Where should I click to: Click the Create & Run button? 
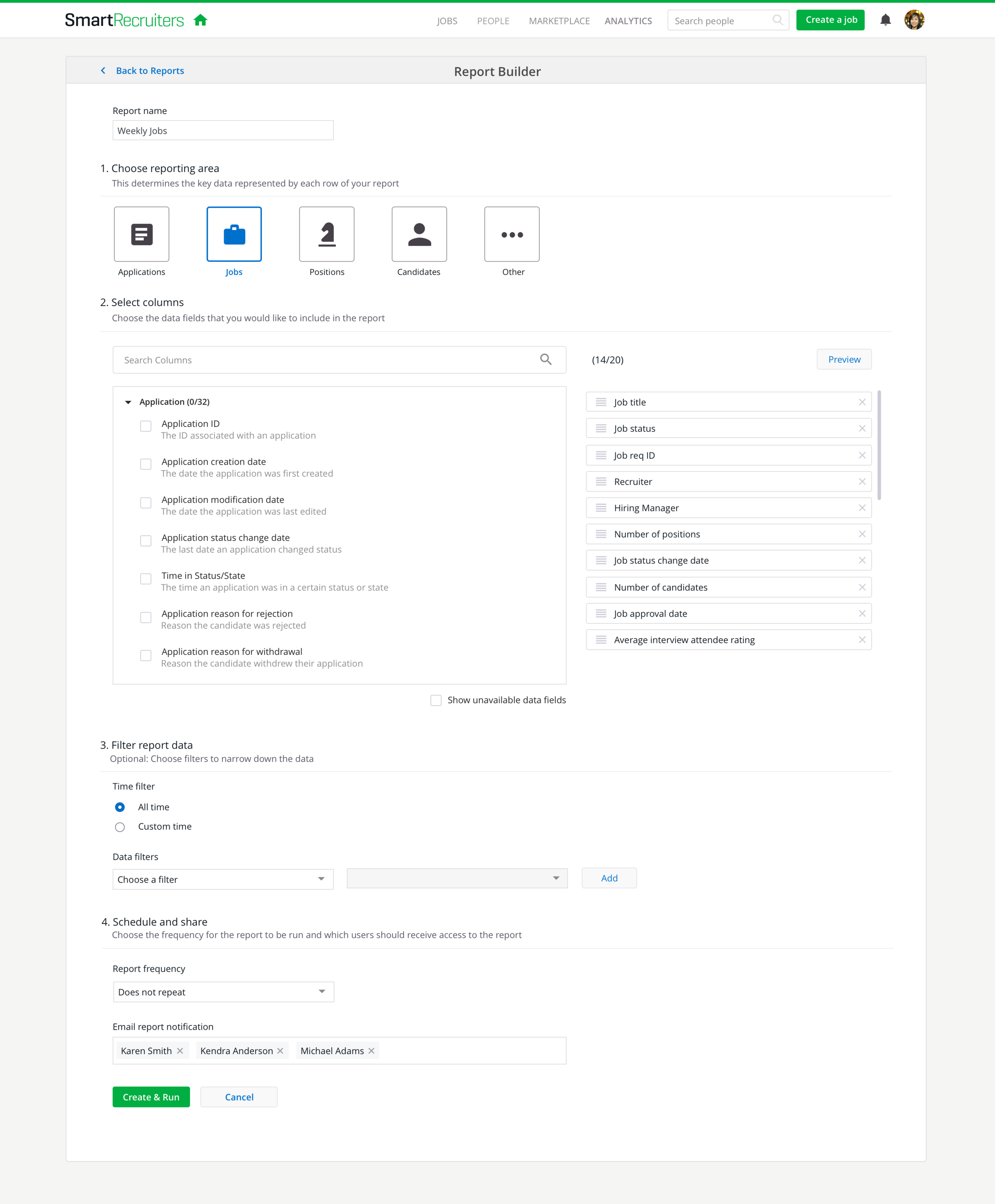[151, 1097]
